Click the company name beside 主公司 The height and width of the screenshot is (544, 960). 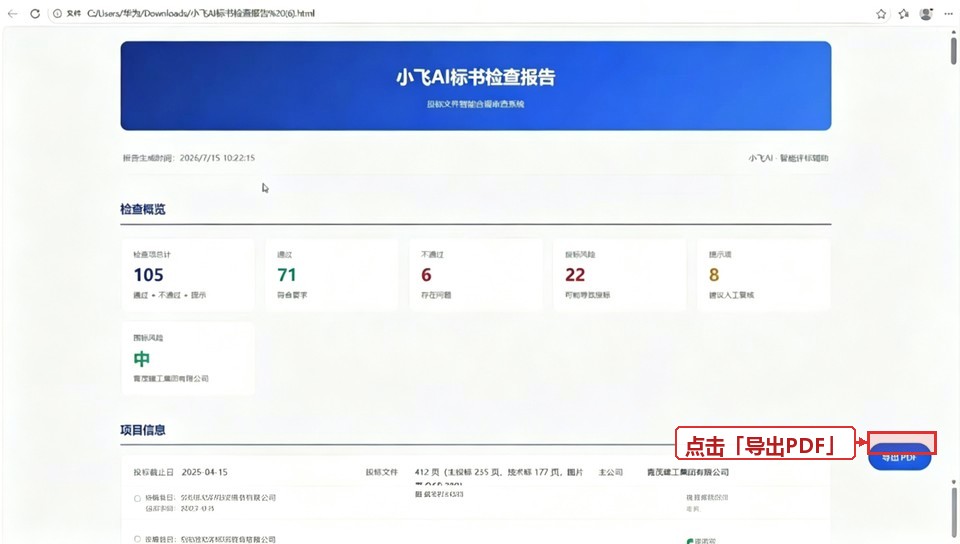[x=688, y=472]
